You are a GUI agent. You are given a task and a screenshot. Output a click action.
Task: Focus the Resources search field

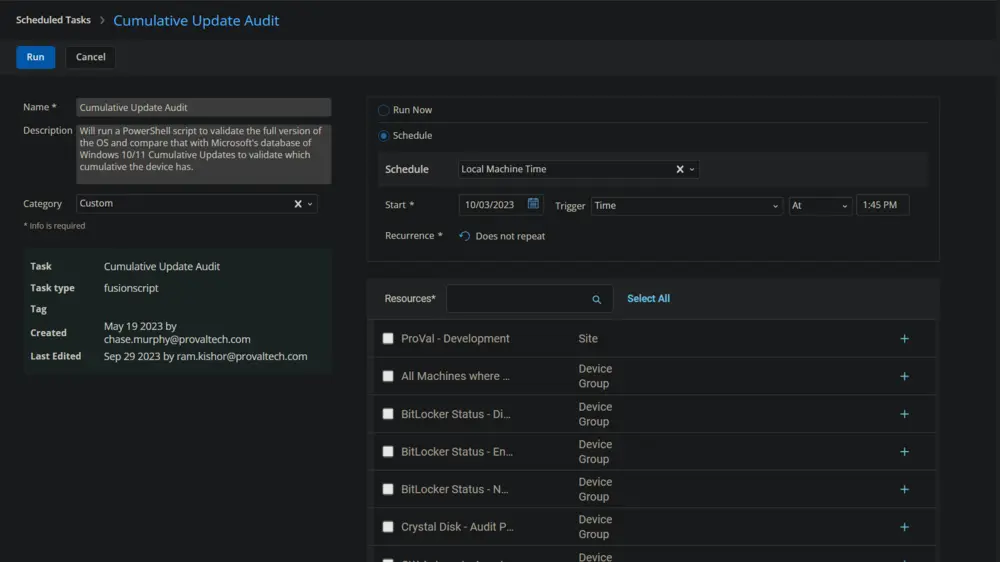[529, 299]
